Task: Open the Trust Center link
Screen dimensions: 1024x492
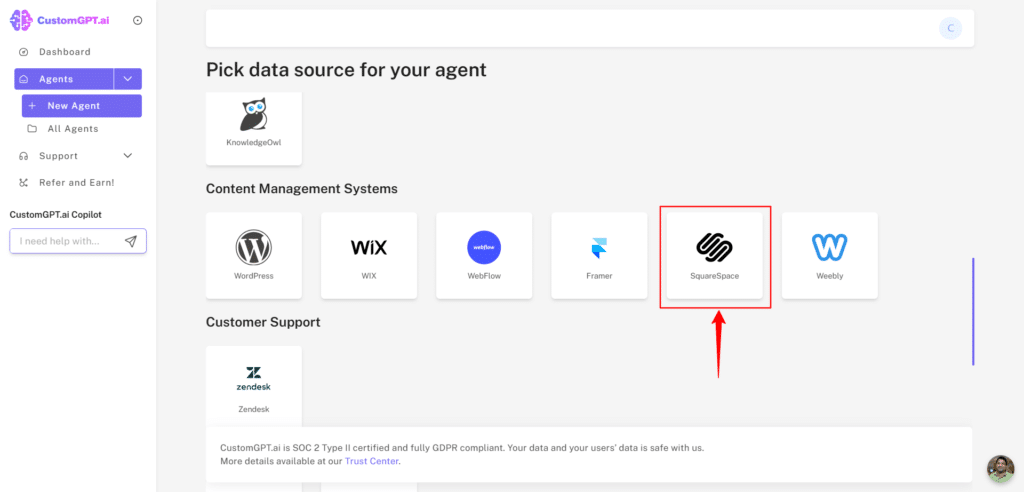Action: pos(371,461)
